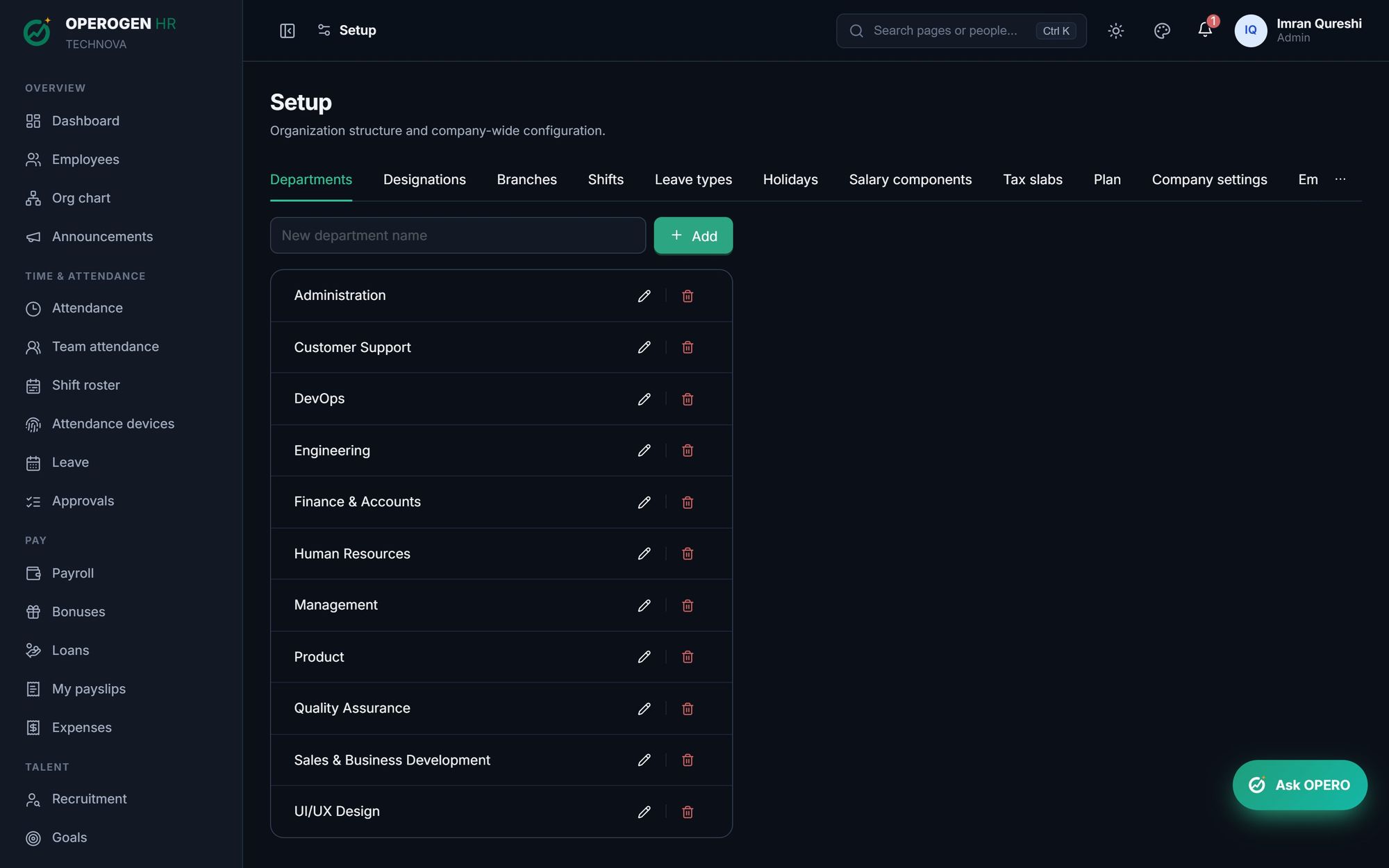Toggle light theme sun icon
The image size is (1389, 868).
1115,31
